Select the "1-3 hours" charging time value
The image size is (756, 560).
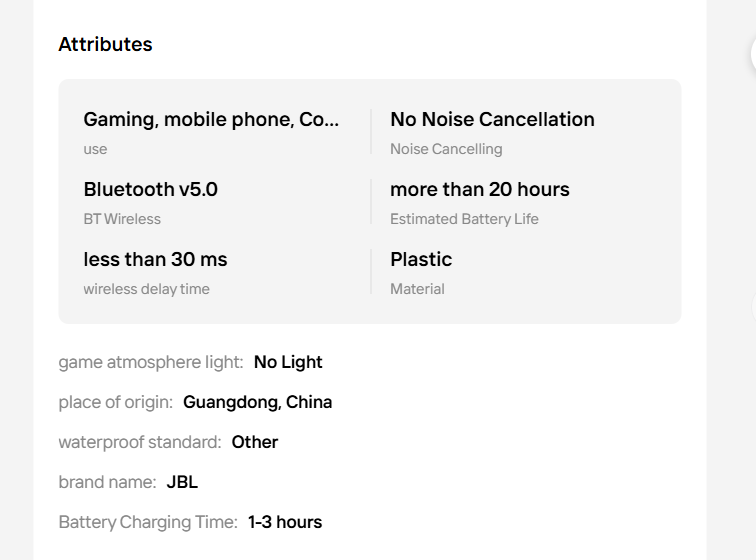click(285, 522)
